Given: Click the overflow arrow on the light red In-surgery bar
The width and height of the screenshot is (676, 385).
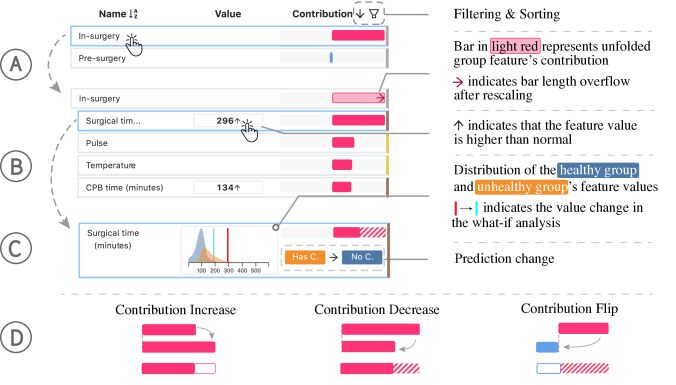Looking at the screenshot, I should click(x=380, y=98).
